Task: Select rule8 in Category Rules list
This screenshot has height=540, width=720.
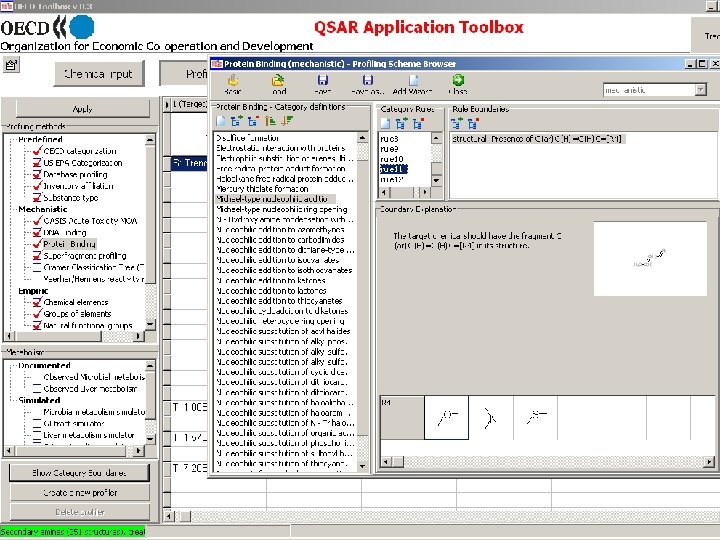Action: [389, 138]
